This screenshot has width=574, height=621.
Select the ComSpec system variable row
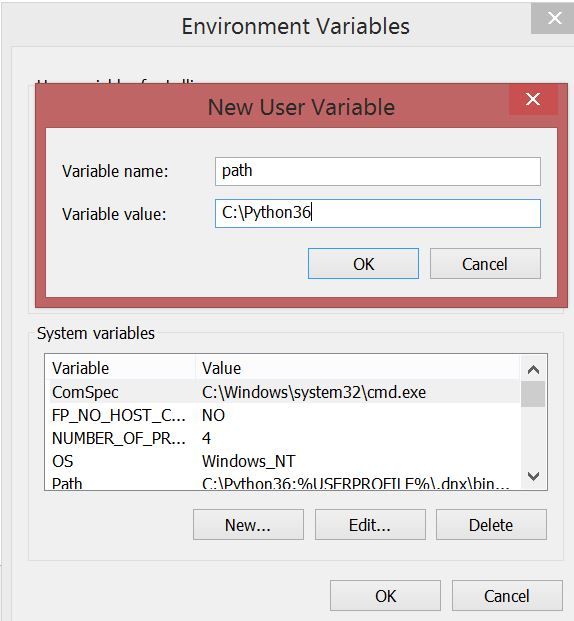point(282,392)
